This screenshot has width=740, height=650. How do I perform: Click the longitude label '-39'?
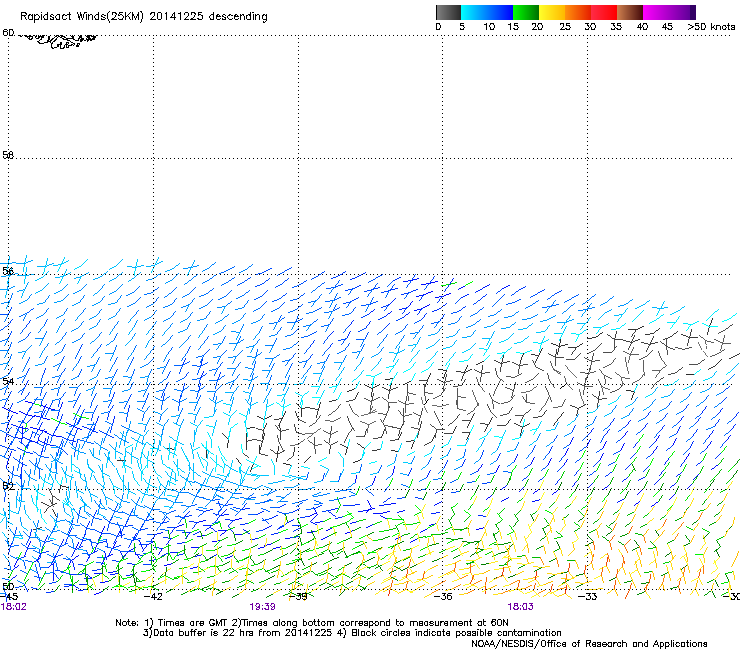point(298,597)
